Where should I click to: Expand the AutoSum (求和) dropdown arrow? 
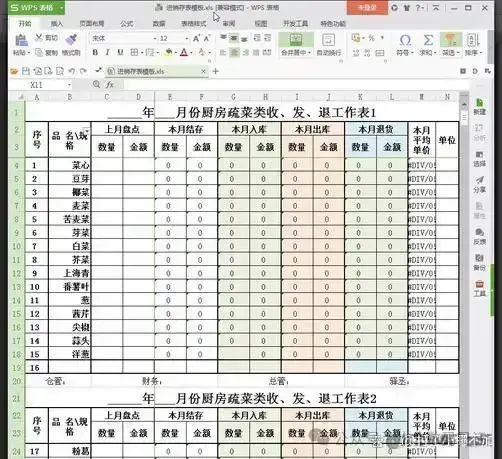435,53
